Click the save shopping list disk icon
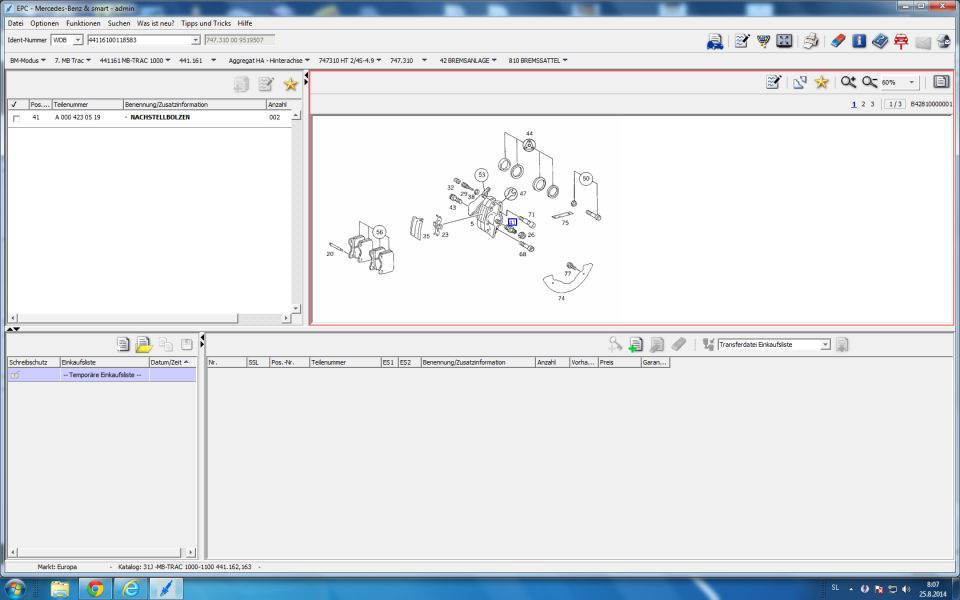960x600 pixels. tap(187, 344)
